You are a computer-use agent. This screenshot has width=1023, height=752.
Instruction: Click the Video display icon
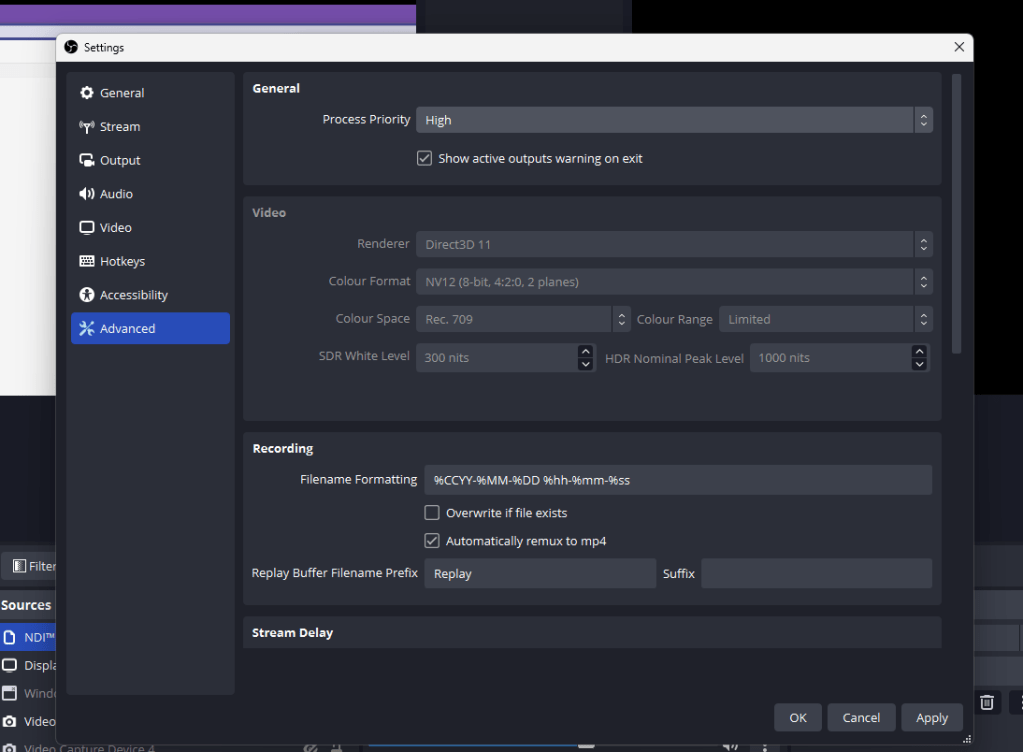pyautogui.click(x=87, y=228)
